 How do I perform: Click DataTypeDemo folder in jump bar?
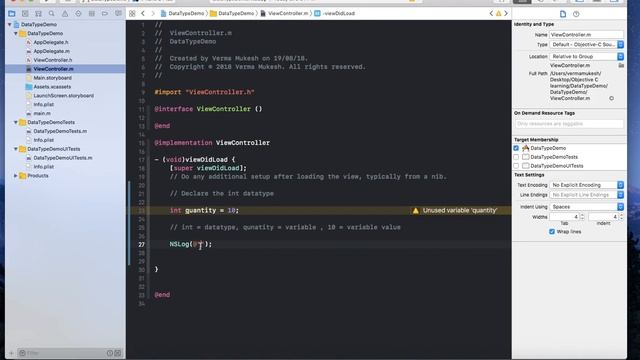pos(232,13)
